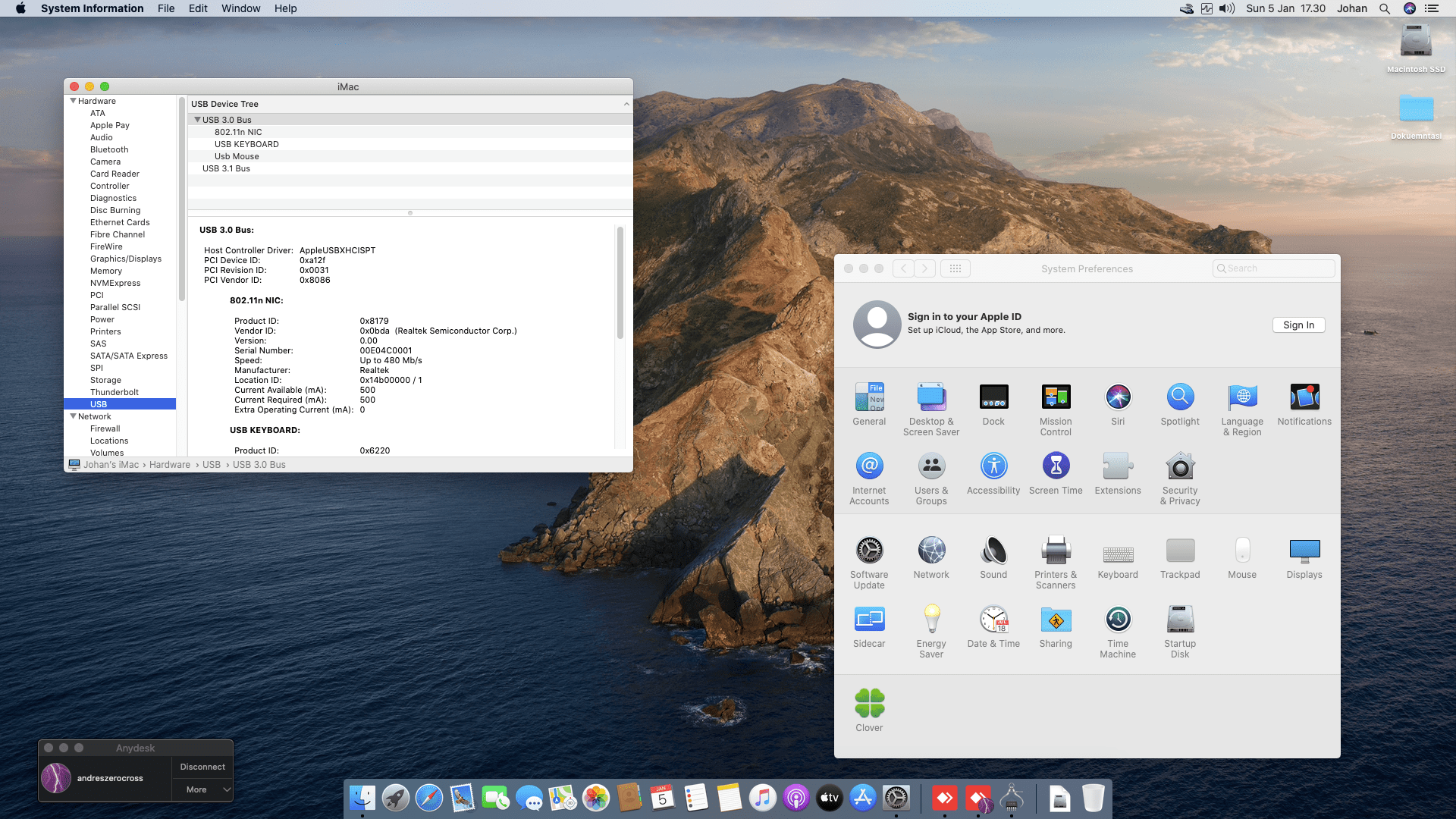Image resolution: width=1456 pixels, height=819 pixels.
Task: Open Extensions preferences pane
Action: [1118, 473]
